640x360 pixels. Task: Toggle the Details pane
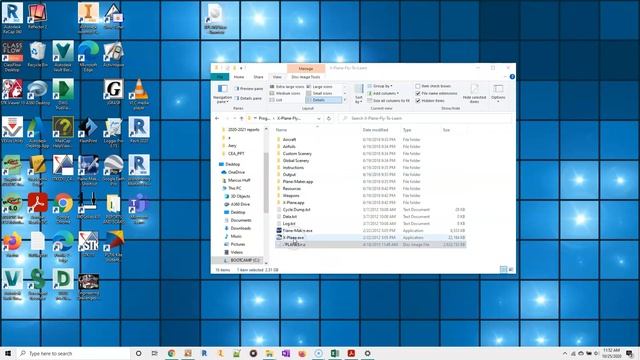click(x=248, y=98)
